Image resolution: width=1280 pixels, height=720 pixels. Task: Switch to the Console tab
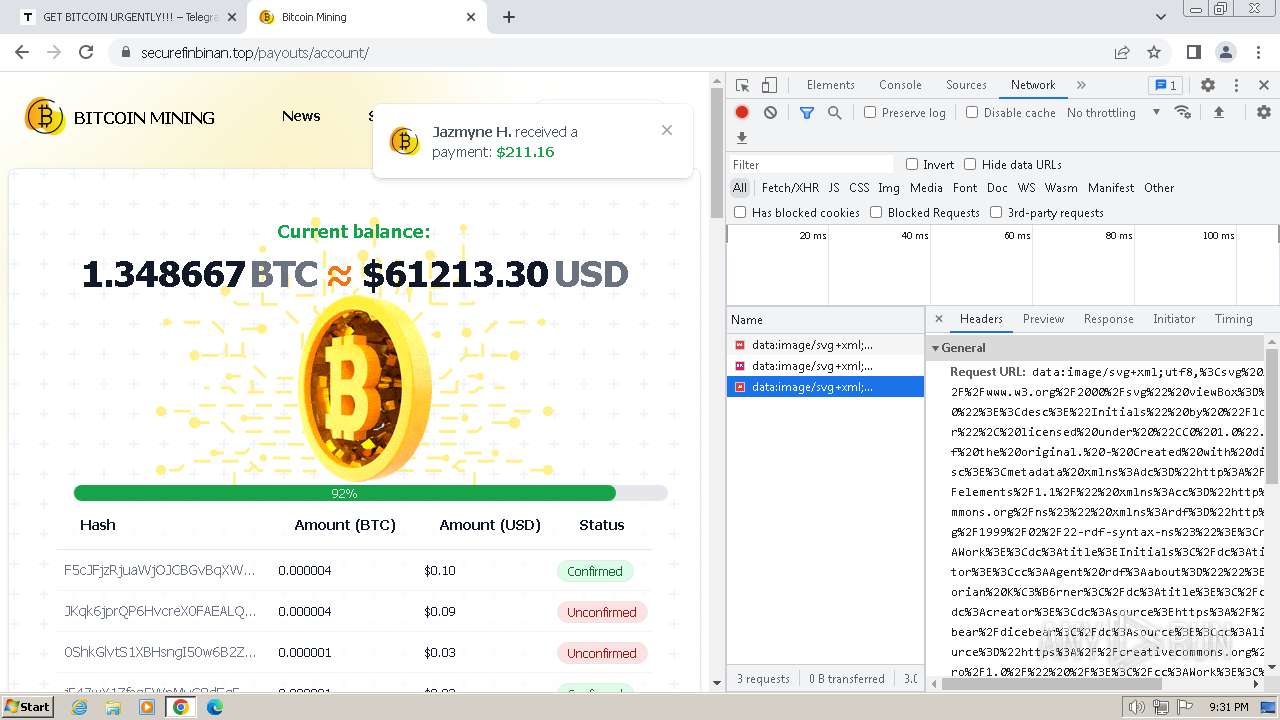[x=900, y=85]
